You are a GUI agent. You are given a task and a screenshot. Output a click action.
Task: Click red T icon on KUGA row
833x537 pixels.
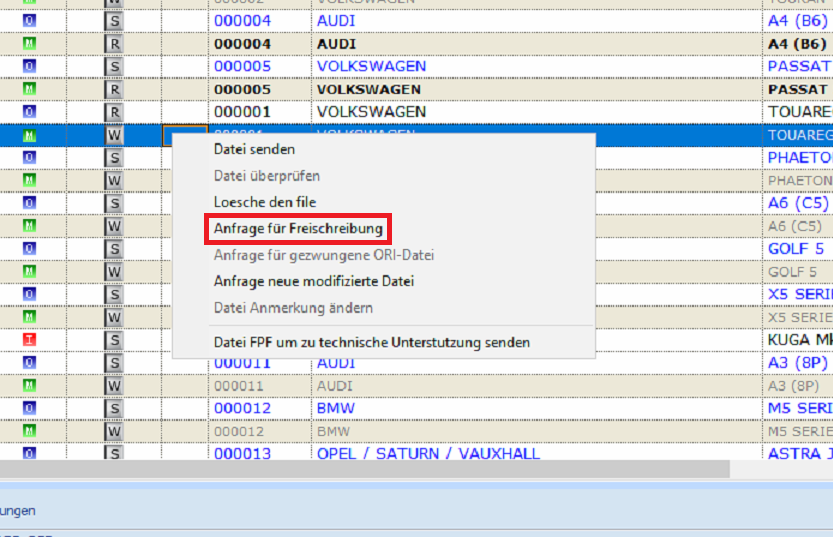(29, 339)
